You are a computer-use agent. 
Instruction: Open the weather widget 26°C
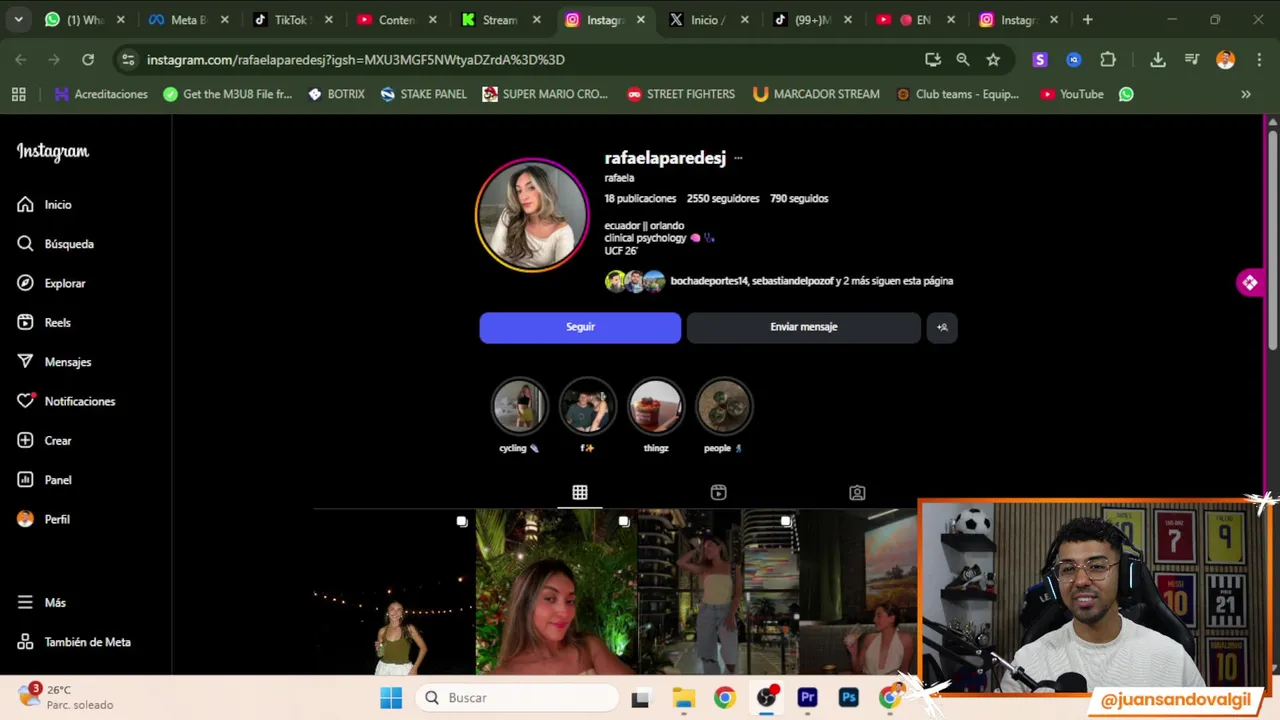click(x=65, y=697)
